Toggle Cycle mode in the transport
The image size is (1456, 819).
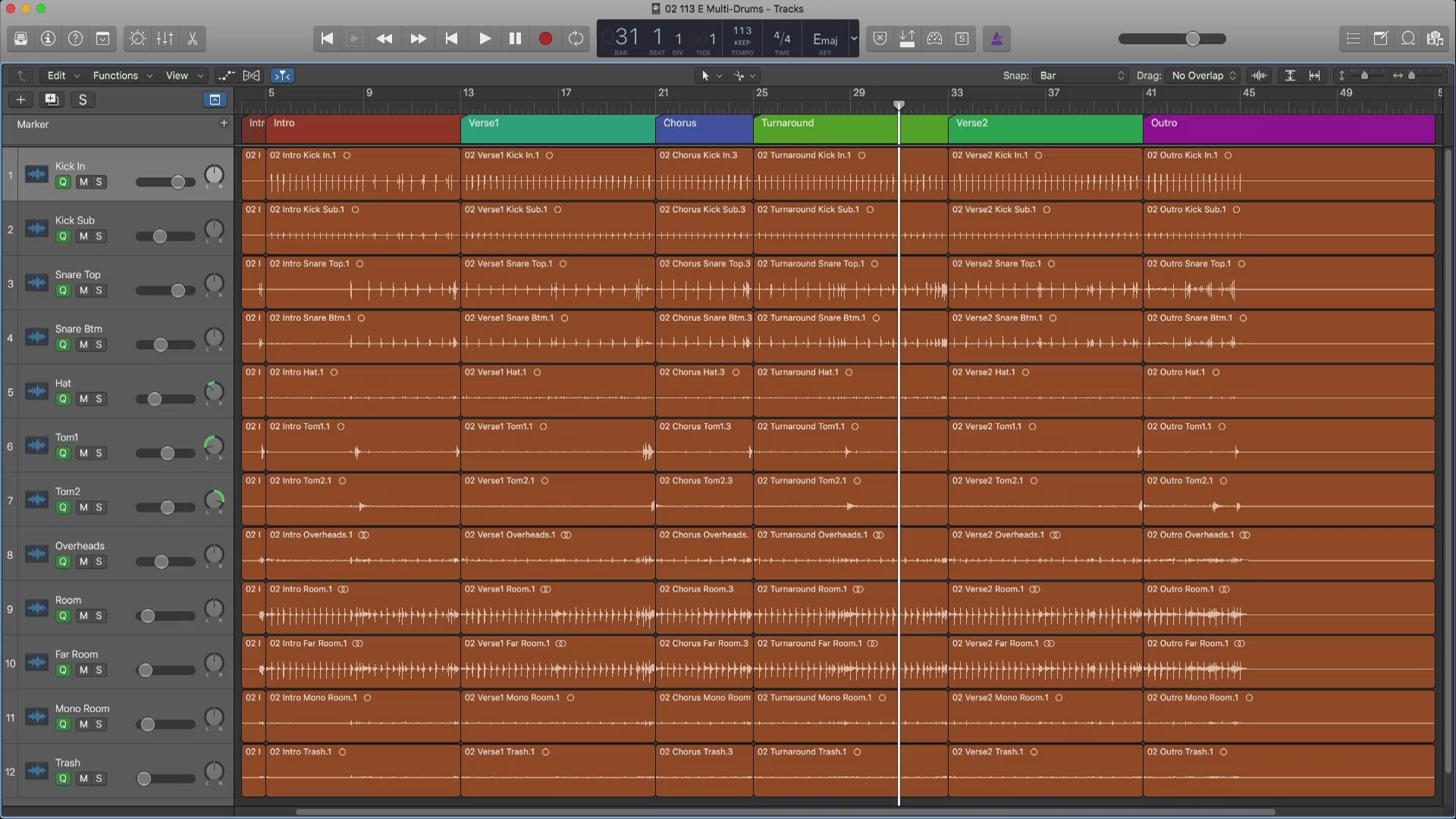(576, 39)
